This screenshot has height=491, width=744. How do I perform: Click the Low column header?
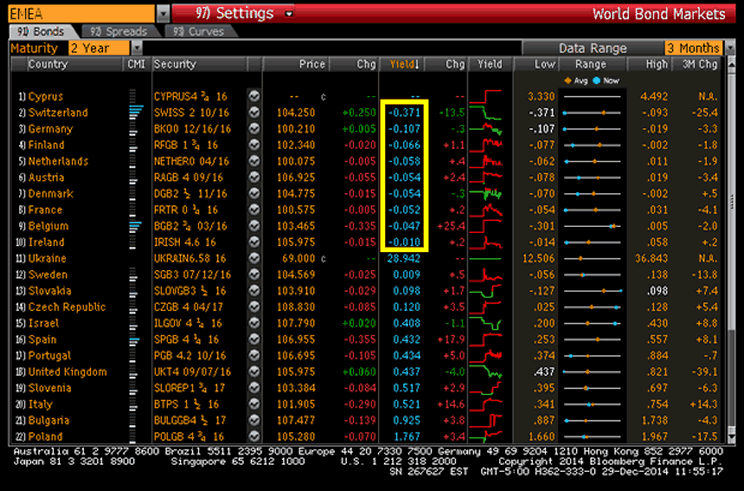point(537,64)
